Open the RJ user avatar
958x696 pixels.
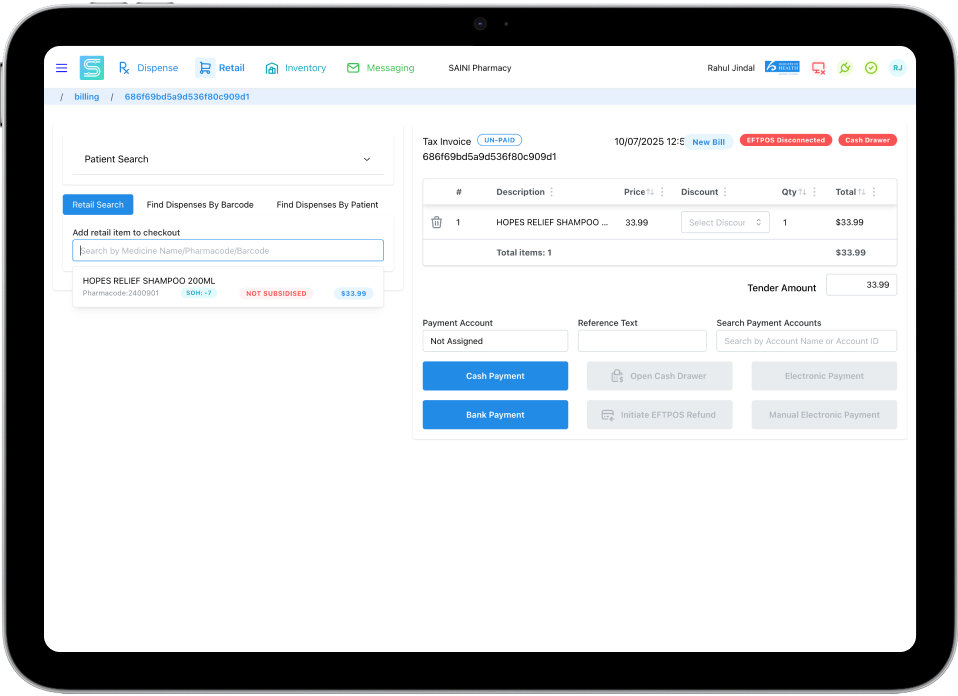point(897,68)
